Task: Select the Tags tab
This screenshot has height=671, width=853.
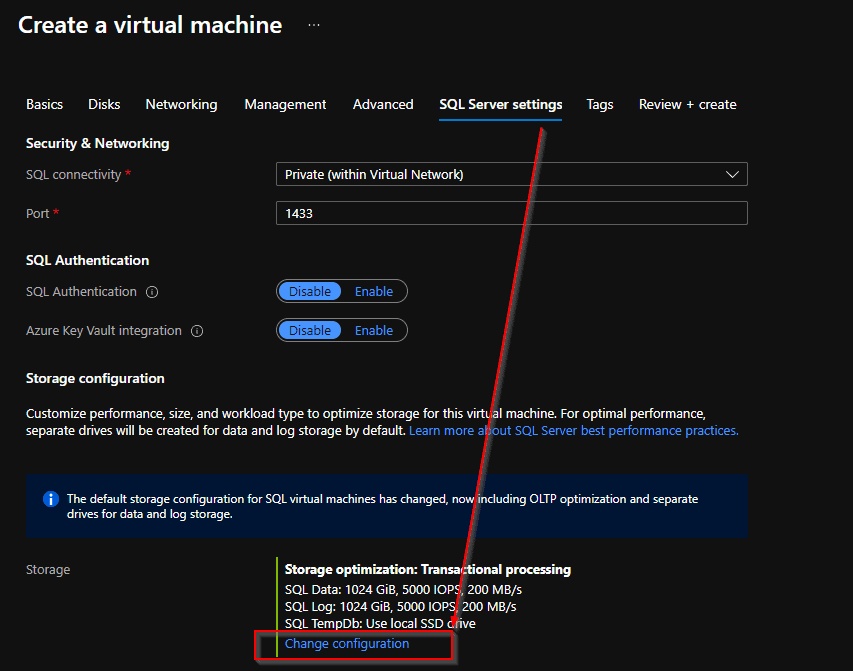Action: (599, 104)
